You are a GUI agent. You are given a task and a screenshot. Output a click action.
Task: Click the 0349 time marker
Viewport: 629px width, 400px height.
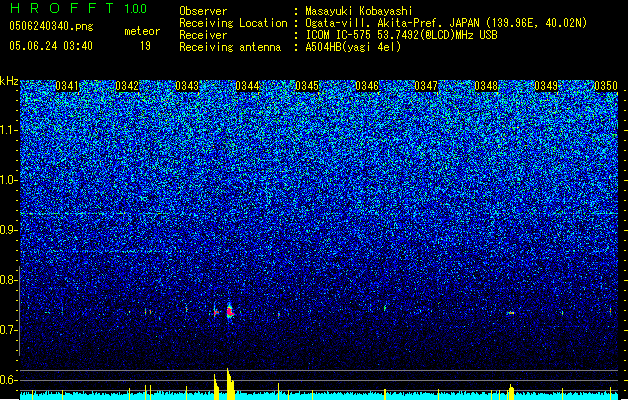point(546,86)
